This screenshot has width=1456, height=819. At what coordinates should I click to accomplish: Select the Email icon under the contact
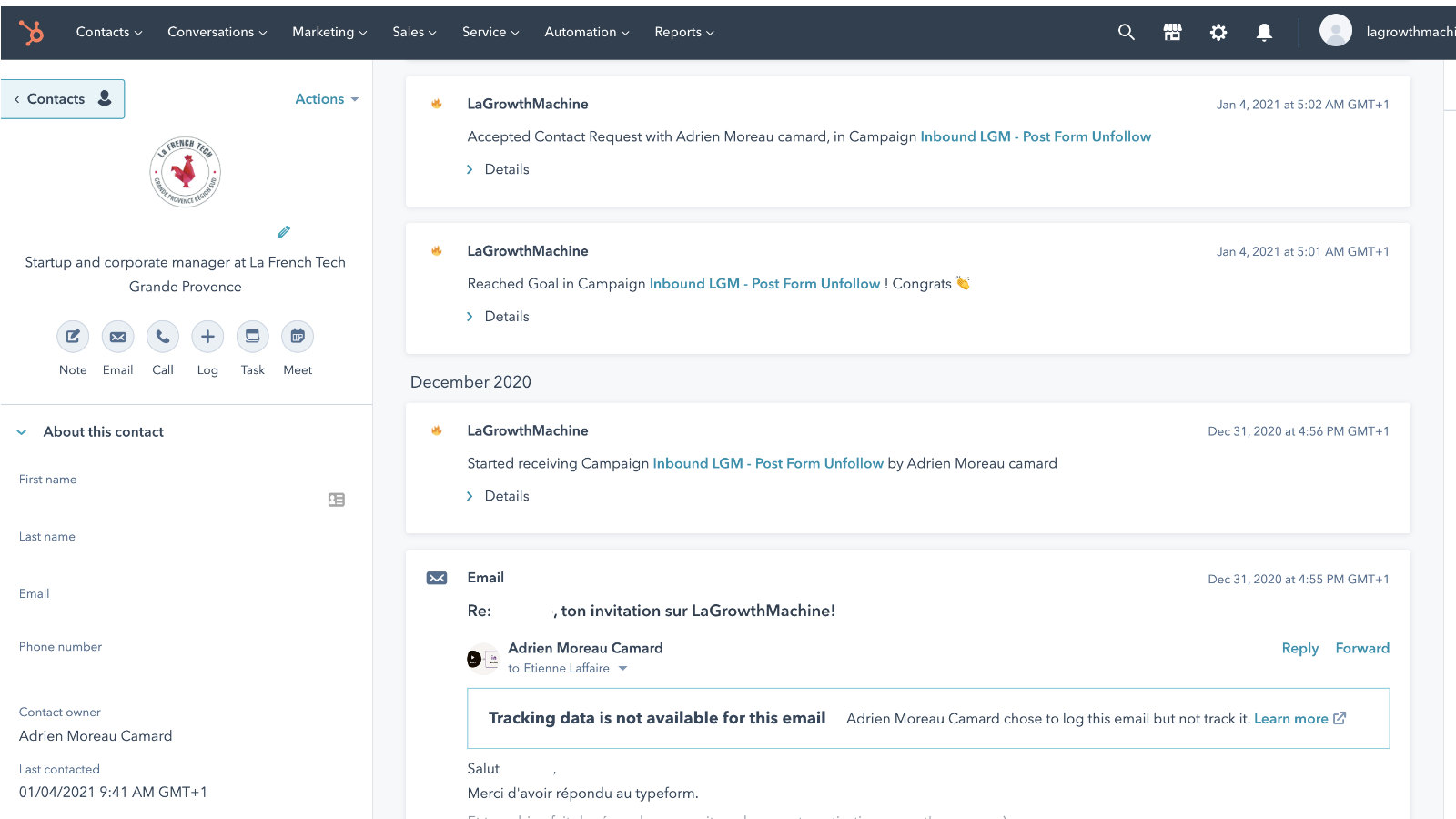tap(117, 336)
